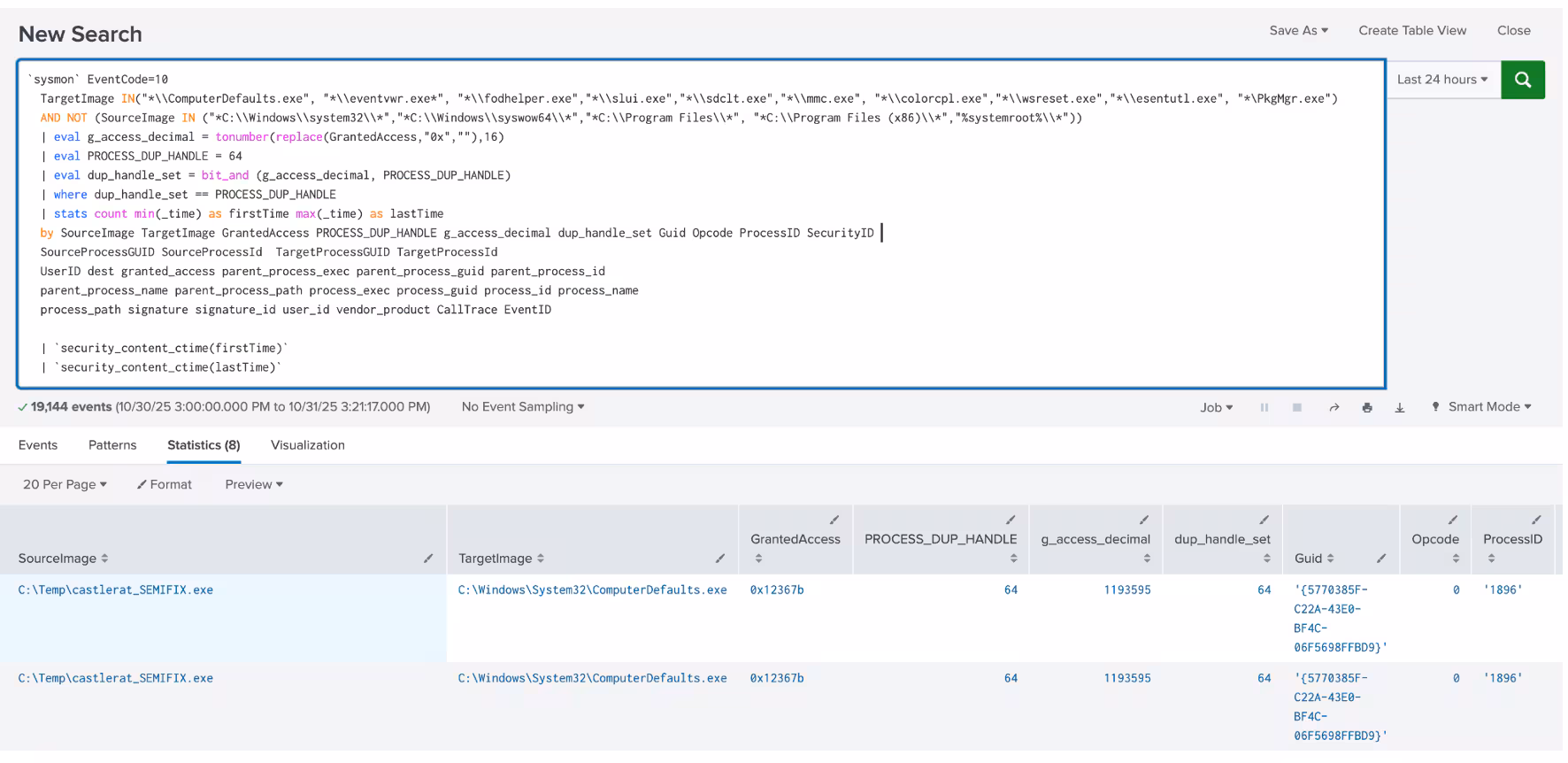
Task: Switch to the Visualization tab
Action: [x=307, y=445]
